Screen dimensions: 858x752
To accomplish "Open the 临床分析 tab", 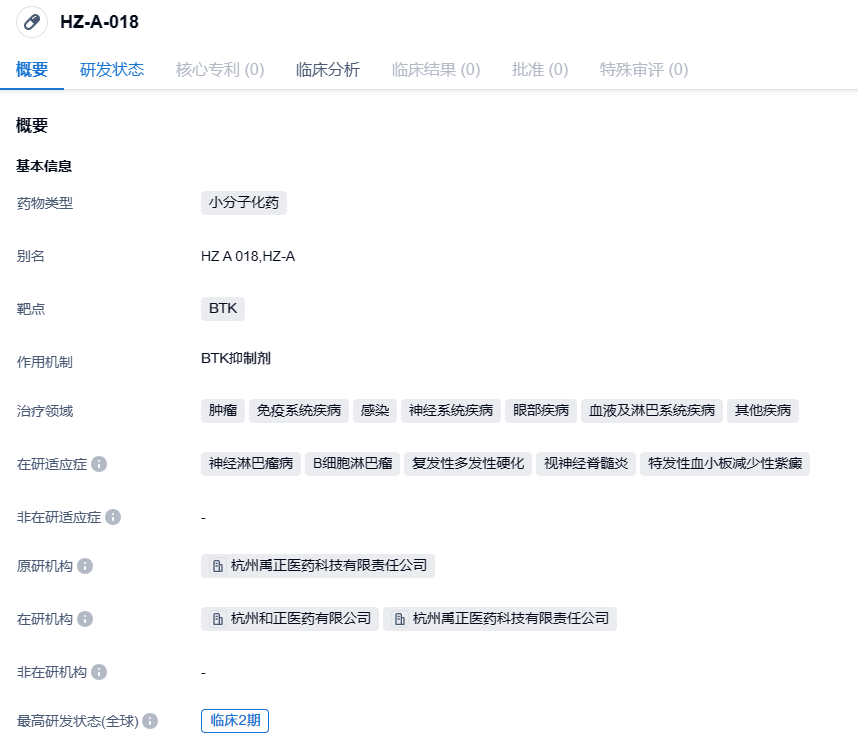I will coord(328,70).
